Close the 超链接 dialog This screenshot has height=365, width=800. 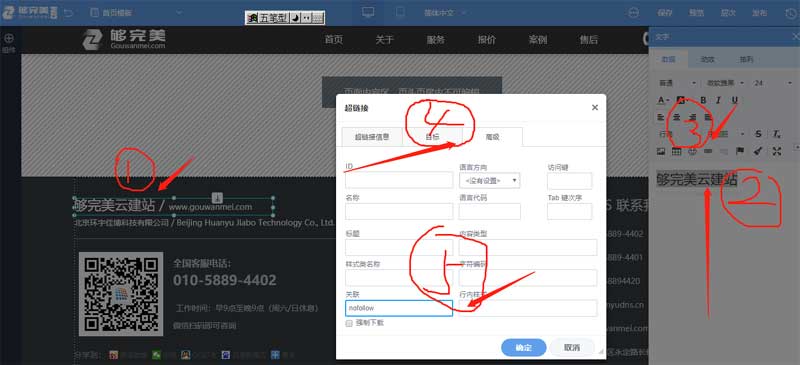[594, 108]
